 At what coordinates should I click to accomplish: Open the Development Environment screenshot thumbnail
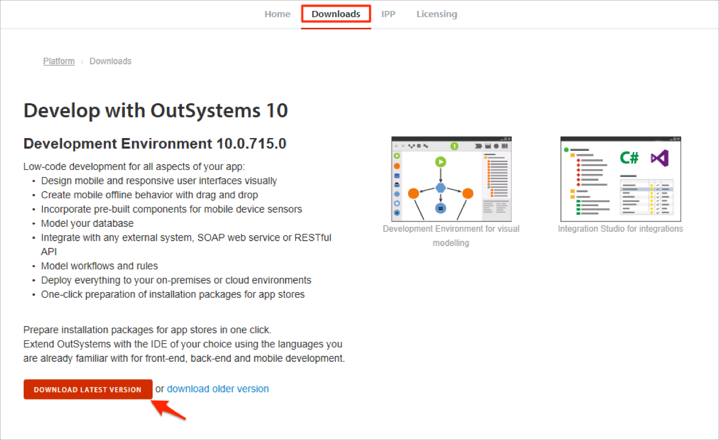[x=450, y=178]
